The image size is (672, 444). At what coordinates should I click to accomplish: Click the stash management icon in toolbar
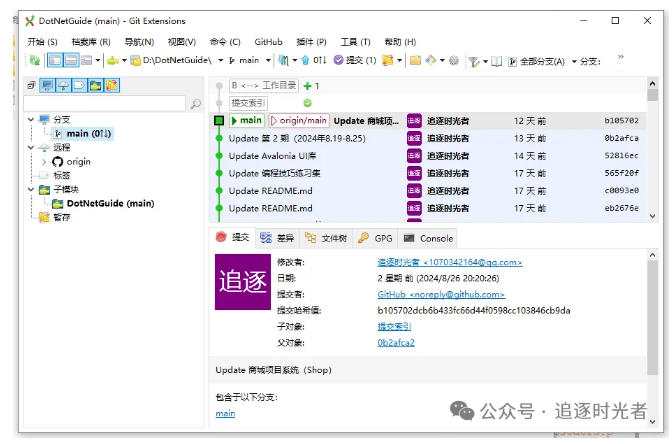click(x=387, y=60)
